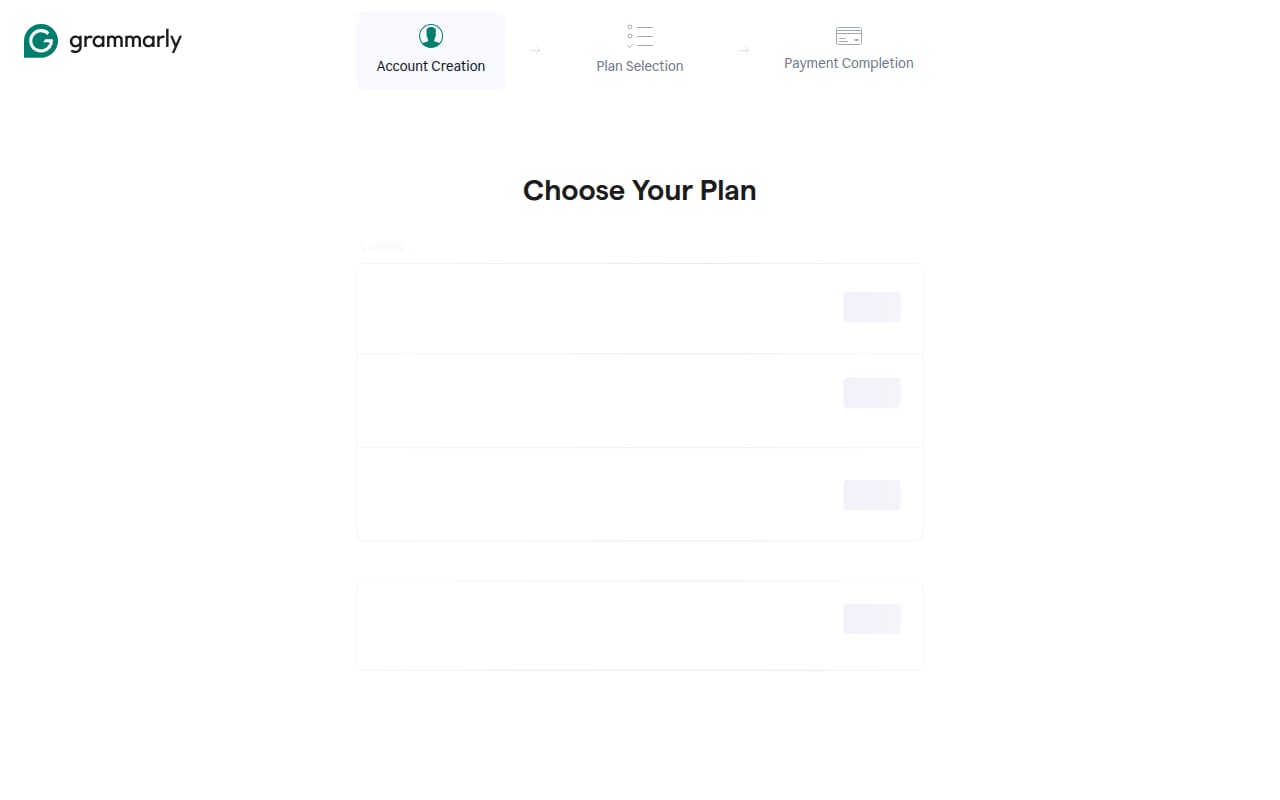Select the Payment Completion credit card icon

[849, 36]
